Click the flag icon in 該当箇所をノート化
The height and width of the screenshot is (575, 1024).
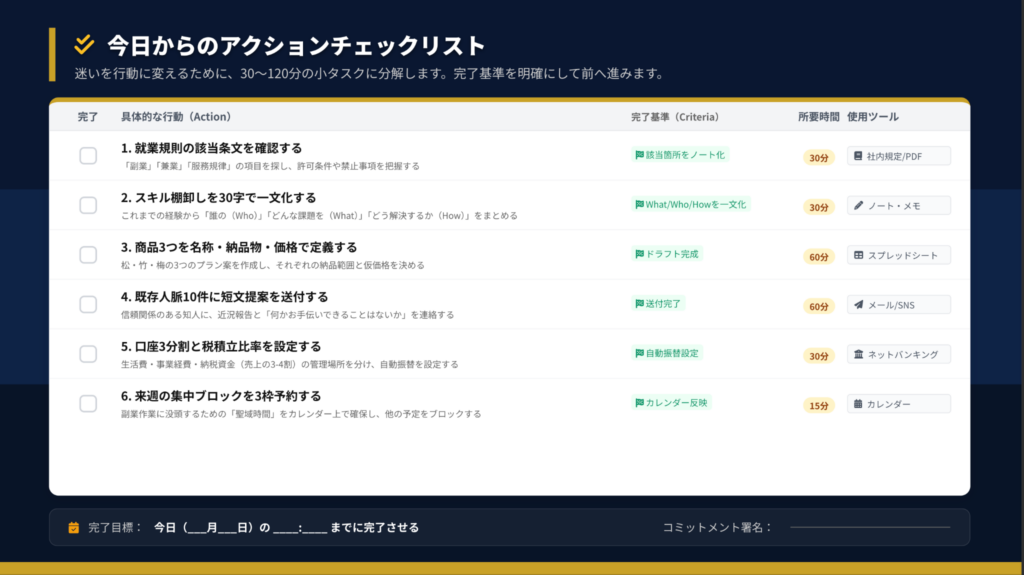pos(639,155)
